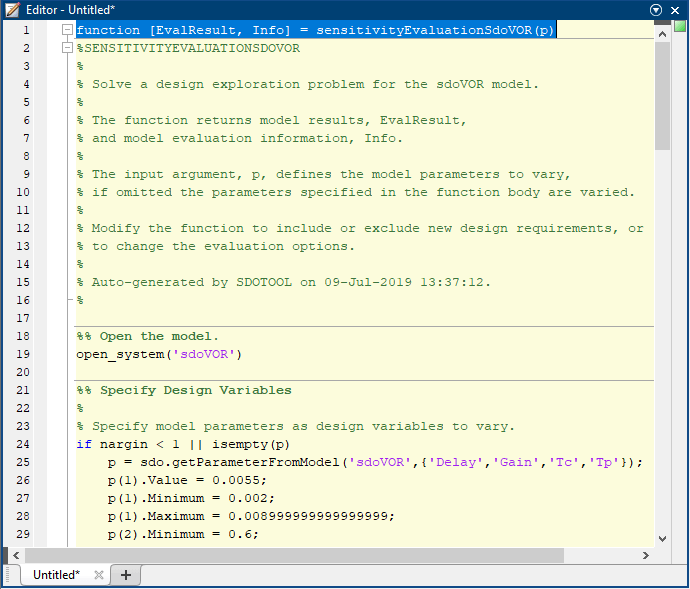The height and width of the screenshot is (589, 690).
Task: Click the panel drag grip beside Untitled* tab
Action: tap(6, 575)
